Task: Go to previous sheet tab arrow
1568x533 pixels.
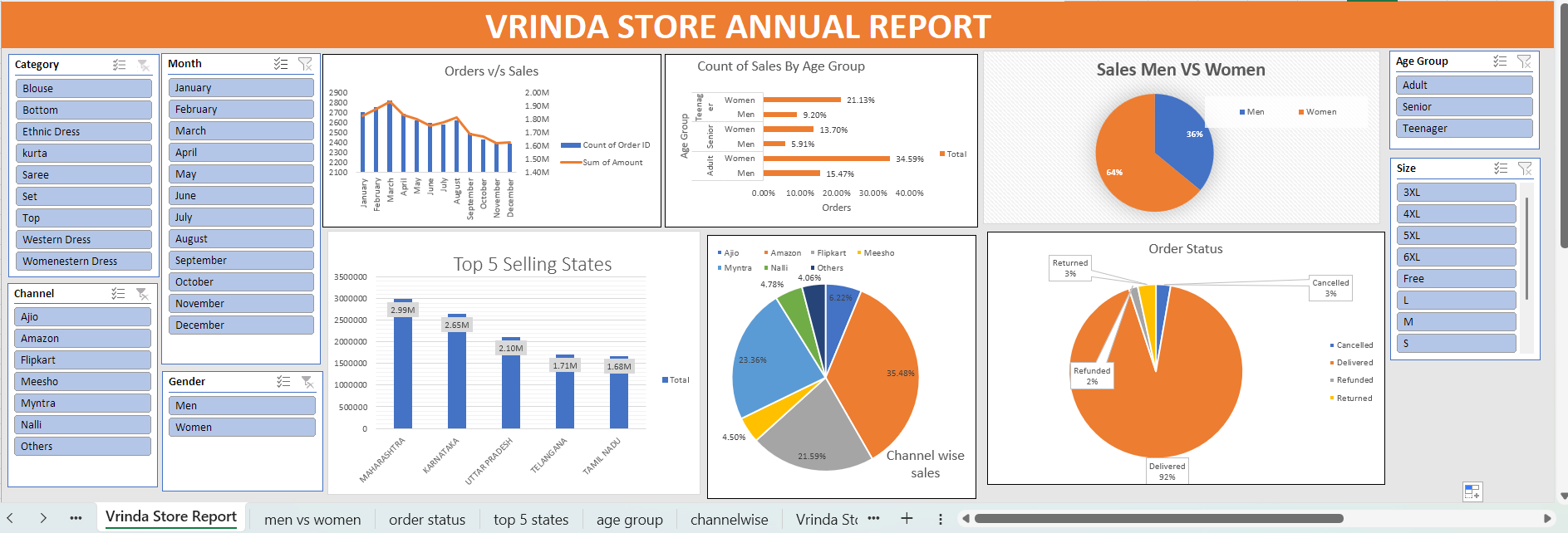Action: pos(10,518)
